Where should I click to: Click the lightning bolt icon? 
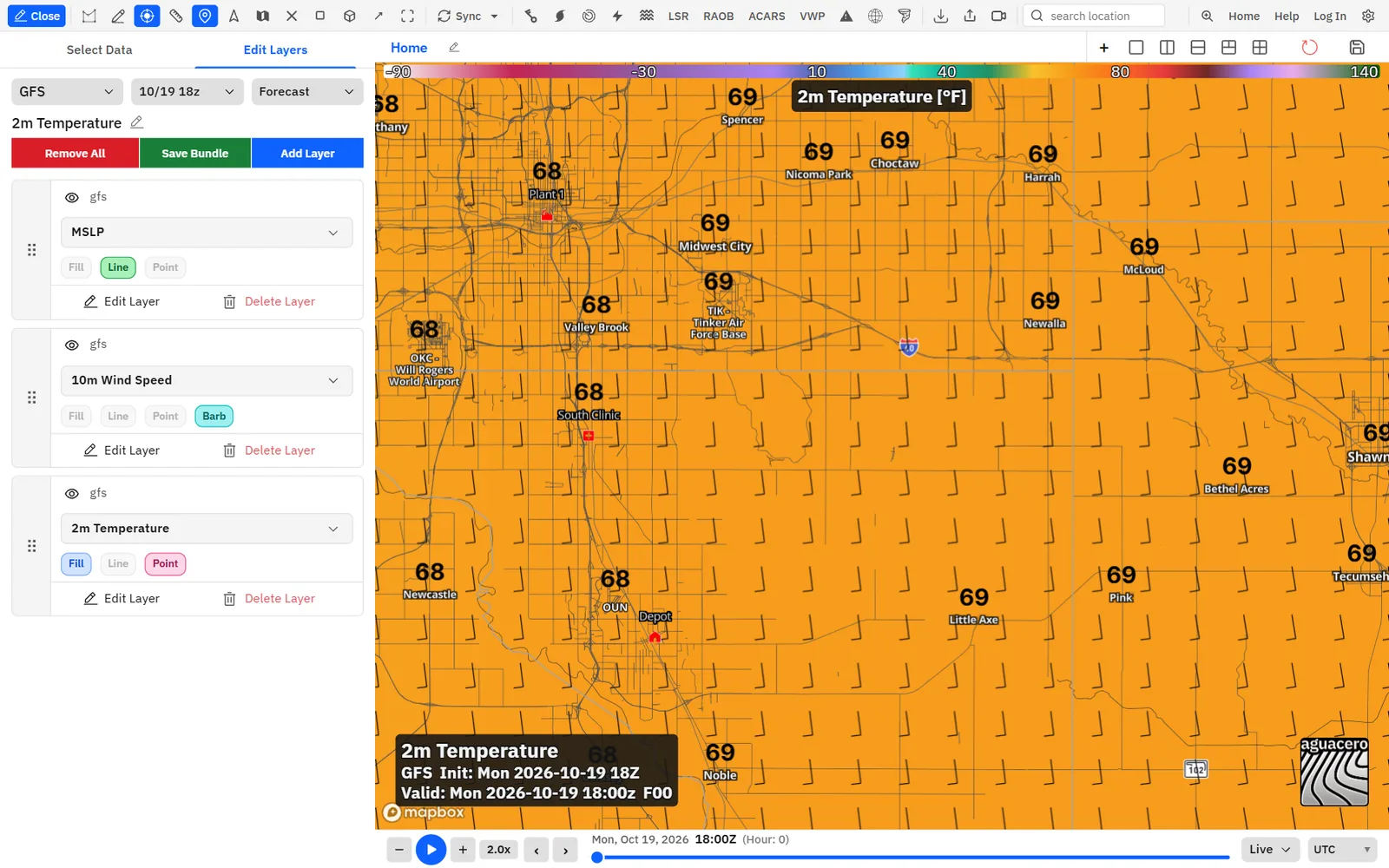click(x=617, y=16)
